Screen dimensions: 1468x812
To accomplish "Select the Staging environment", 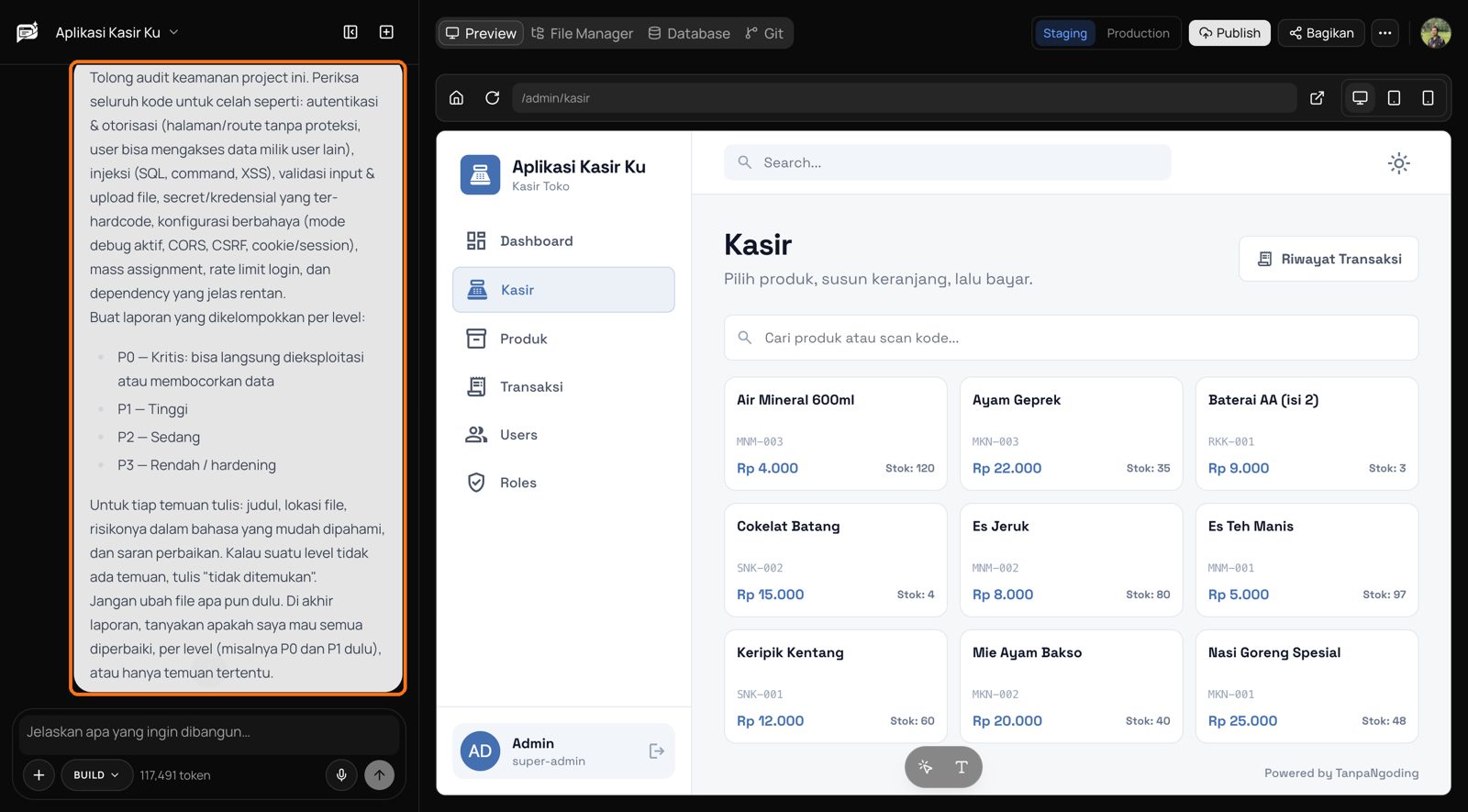I will pyautogui.click(x=1064, y=33).
